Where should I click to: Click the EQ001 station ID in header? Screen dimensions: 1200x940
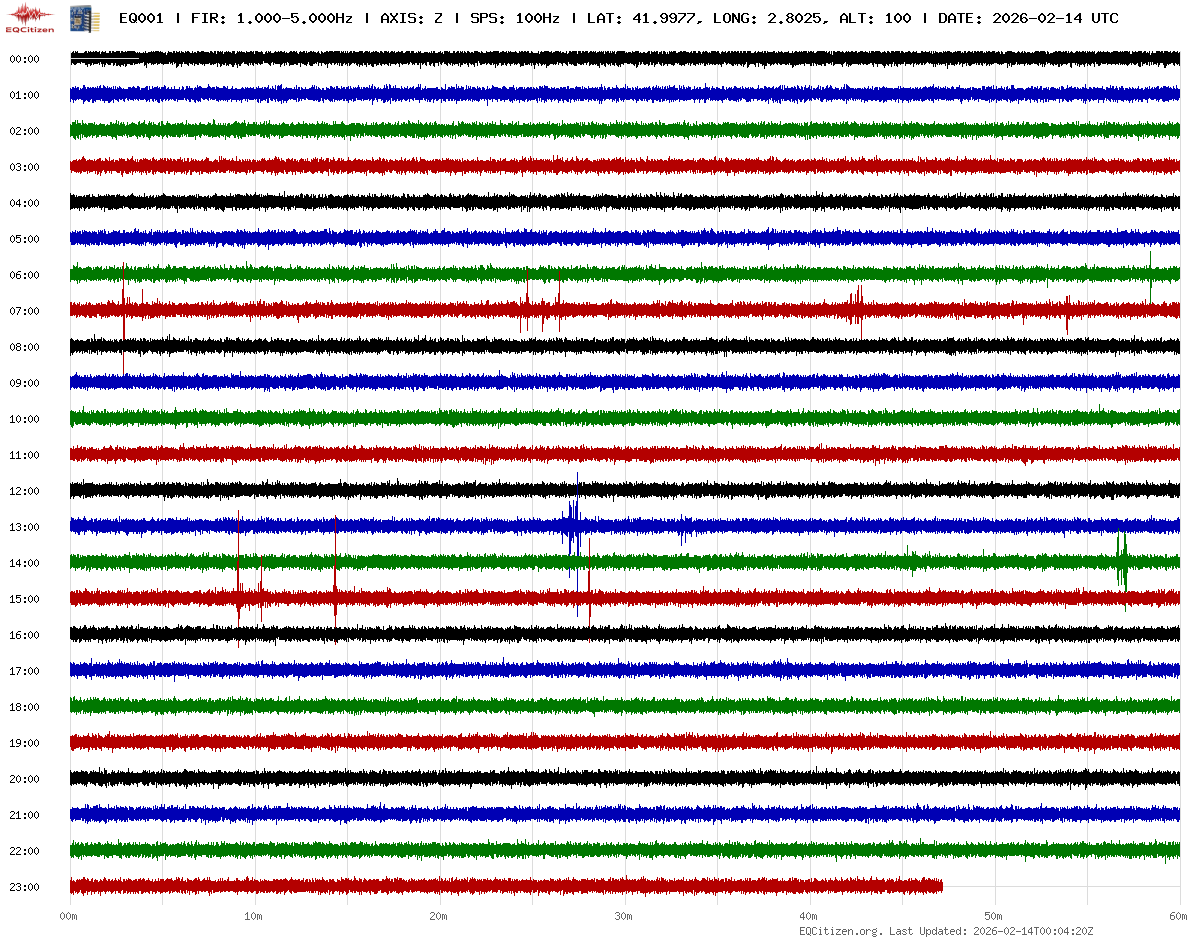click(141, 18)
